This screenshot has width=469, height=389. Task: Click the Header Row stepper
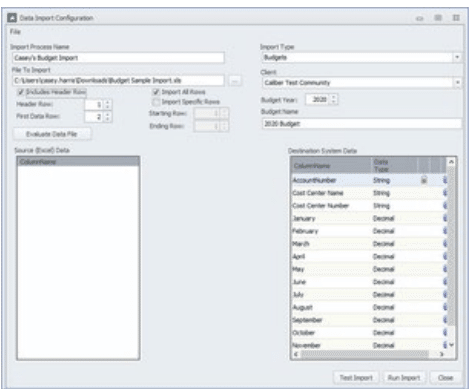tap(107, 104)
